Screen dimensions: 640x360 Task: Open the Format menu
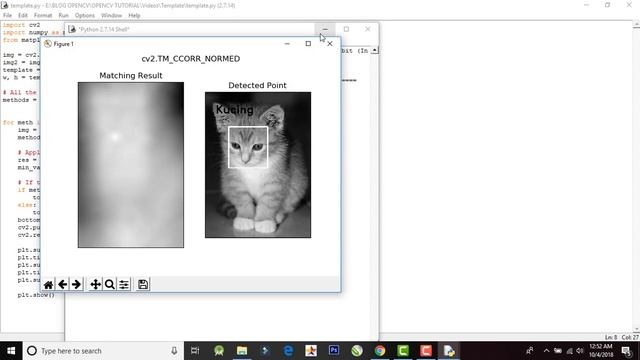[x=43, y=16]
